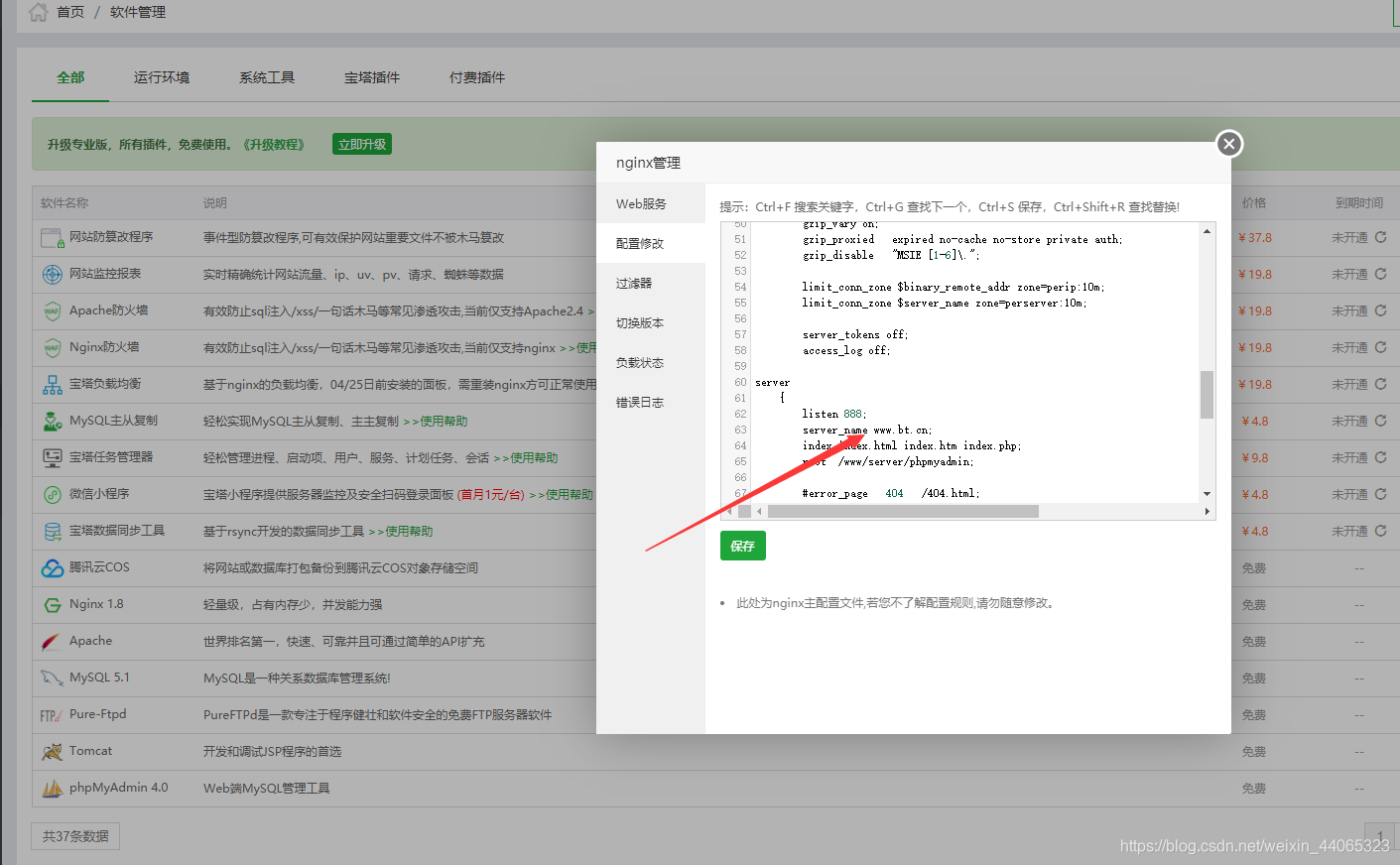Refresh Apache防火墙 expiry status icon
The width and height of the screenshot is (1400, 865).
1380,310
